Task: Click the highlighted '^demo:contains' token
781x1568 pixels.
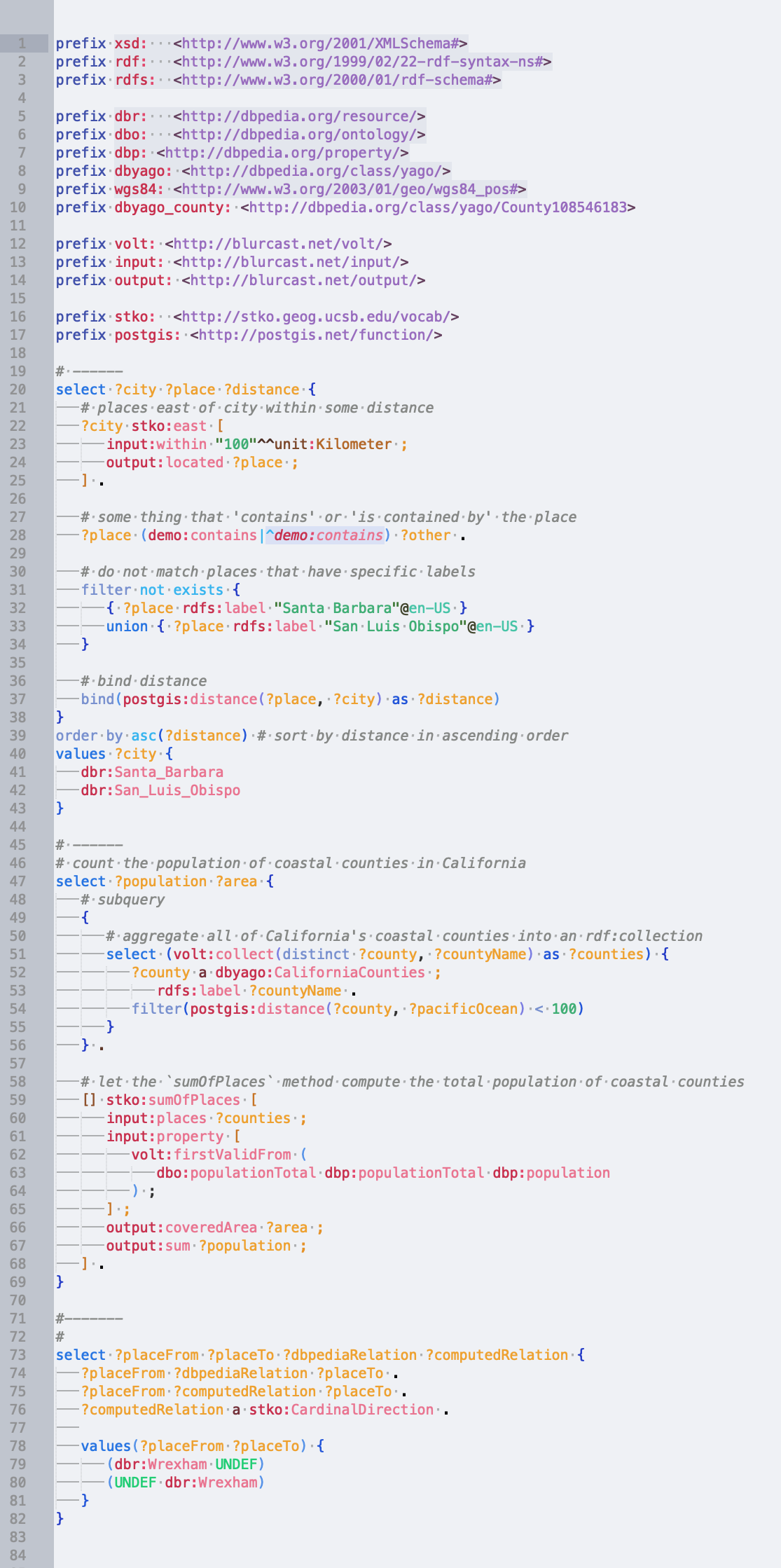Action: click(324, 535)
